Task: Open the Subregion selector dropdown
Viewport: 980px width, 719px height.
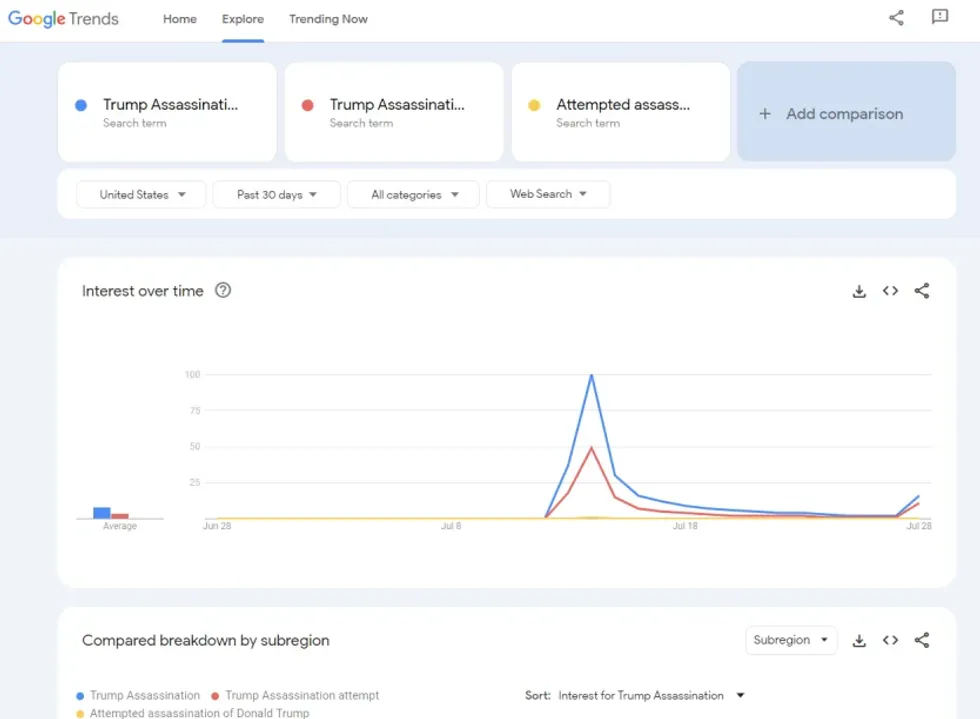Action: pyautogui.click(x=791, y=640)
